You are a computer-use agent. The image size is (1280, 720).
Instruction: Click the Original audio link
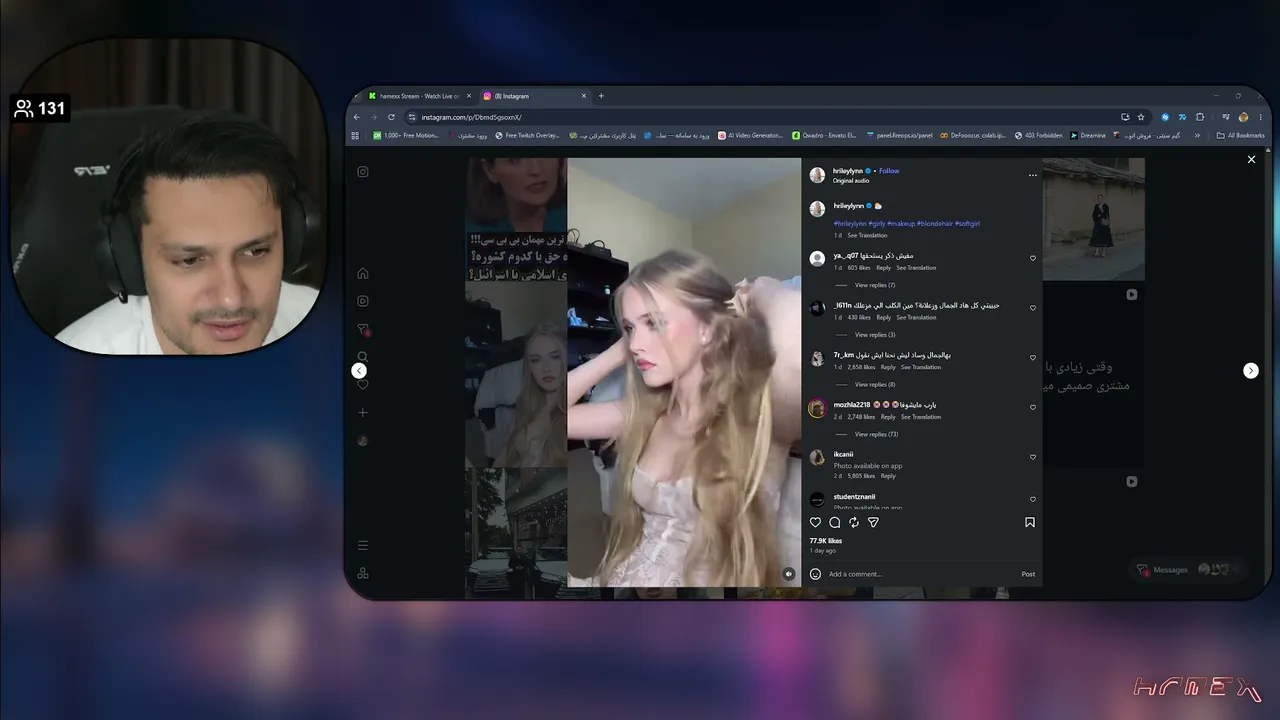(851, 181)
